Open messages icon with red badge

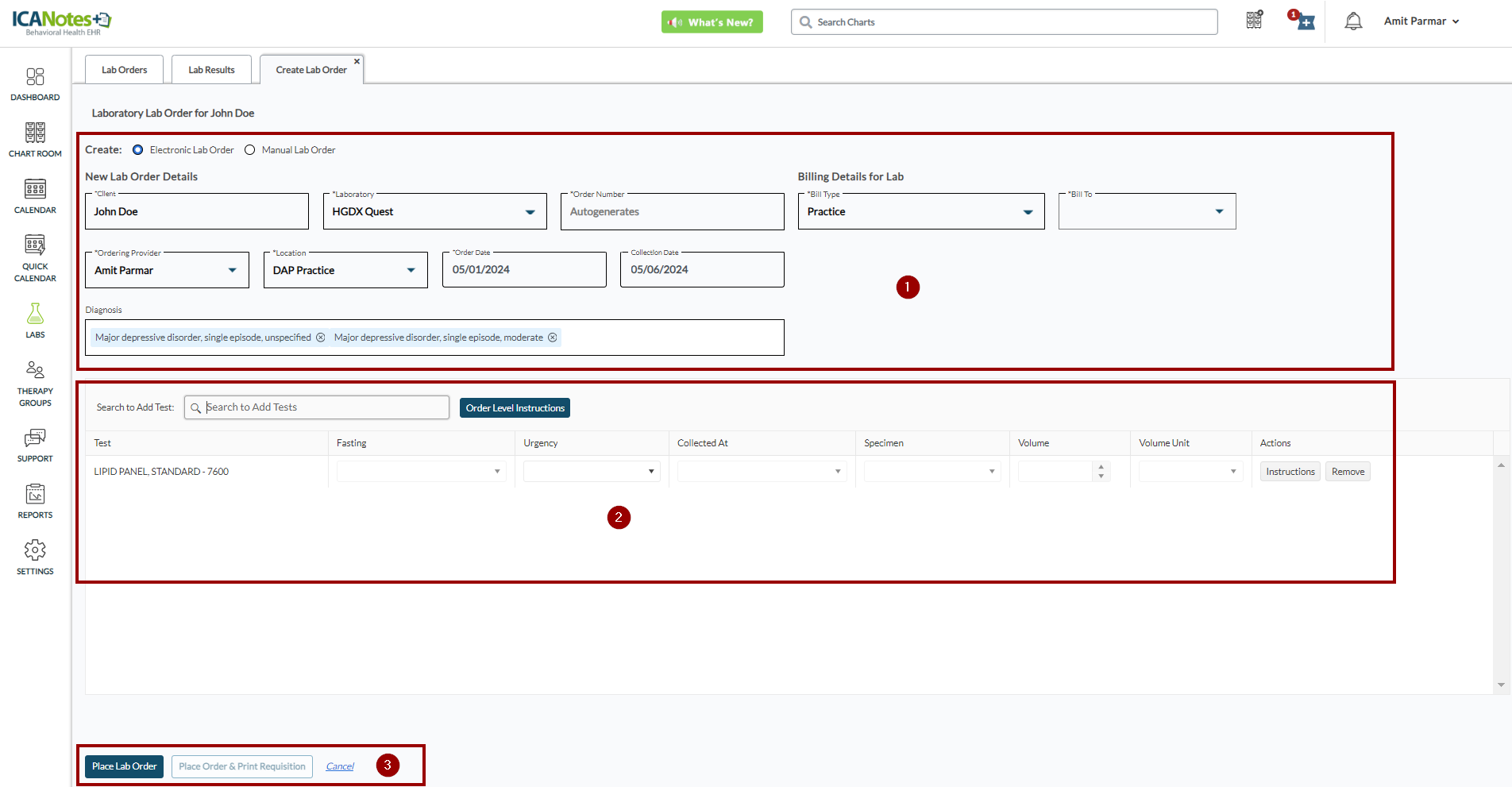[x=1304, y=22]
